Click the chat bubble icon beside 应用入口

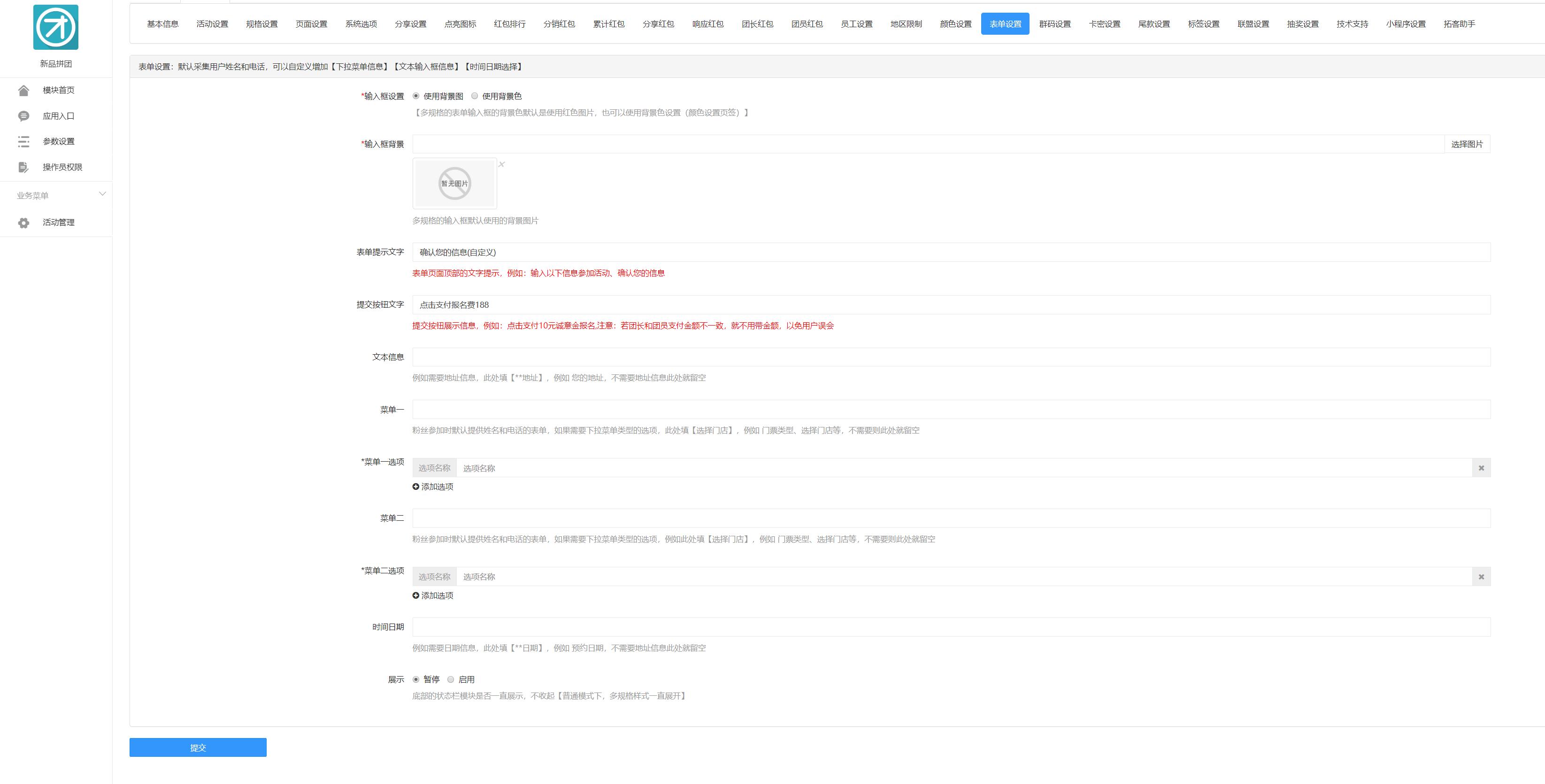tap(23, 116)
